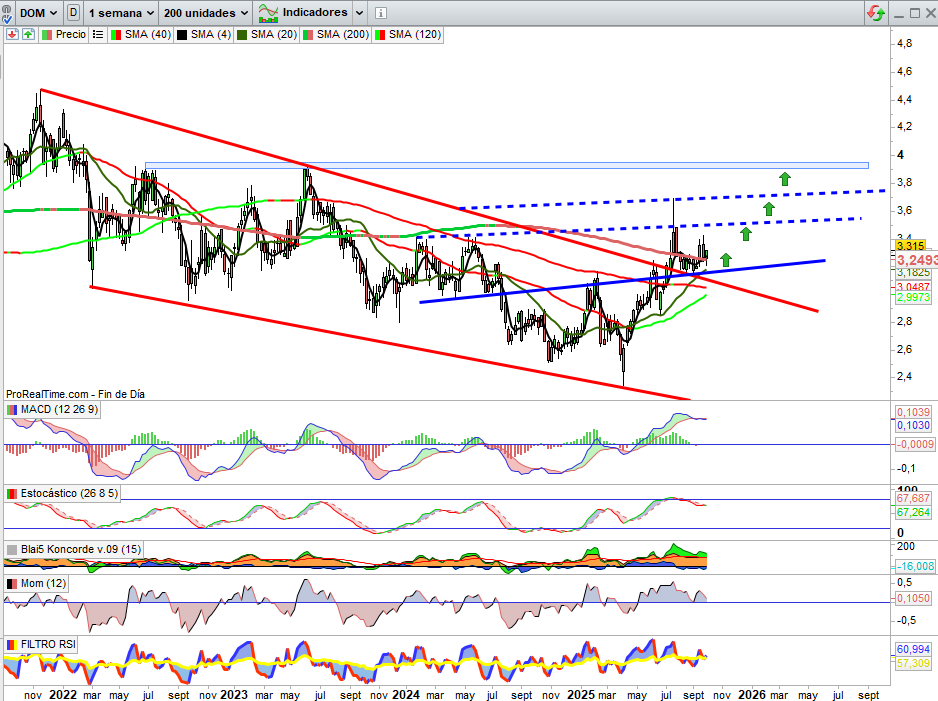Click the SMA (20) dark green color swatch

click(241, 34)
